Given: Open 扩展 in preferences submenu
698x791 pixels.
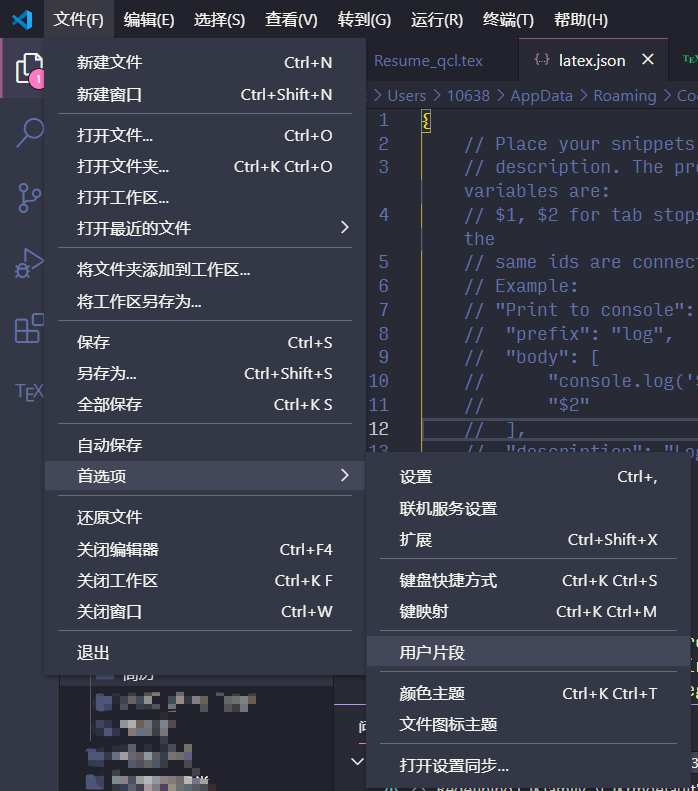Looking at the screenshot, I should tap(528, 540).
